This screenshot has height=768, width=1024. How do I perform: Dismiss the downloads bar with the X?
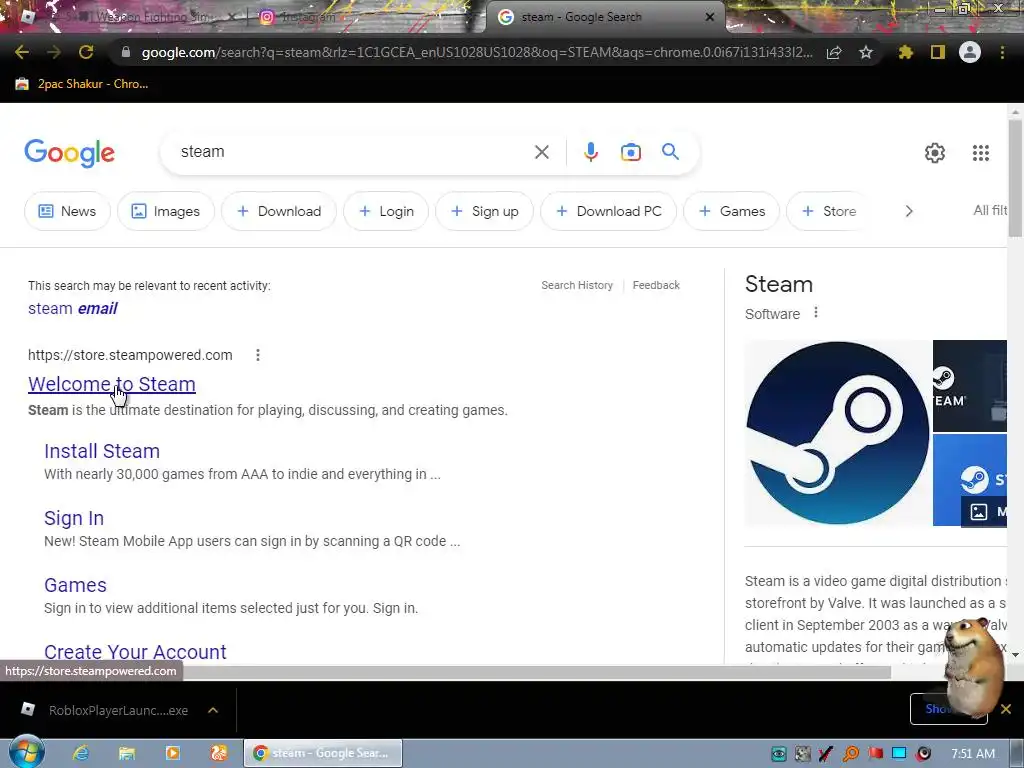(x=1006, y=709)
